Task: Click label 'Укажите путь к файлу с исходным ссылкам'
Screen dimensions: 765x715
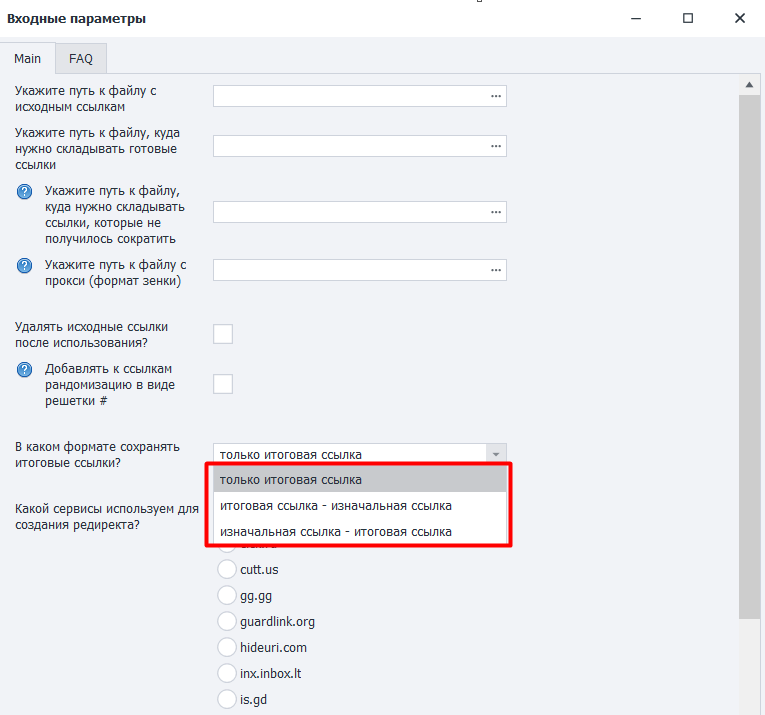Action: (85, 99)
